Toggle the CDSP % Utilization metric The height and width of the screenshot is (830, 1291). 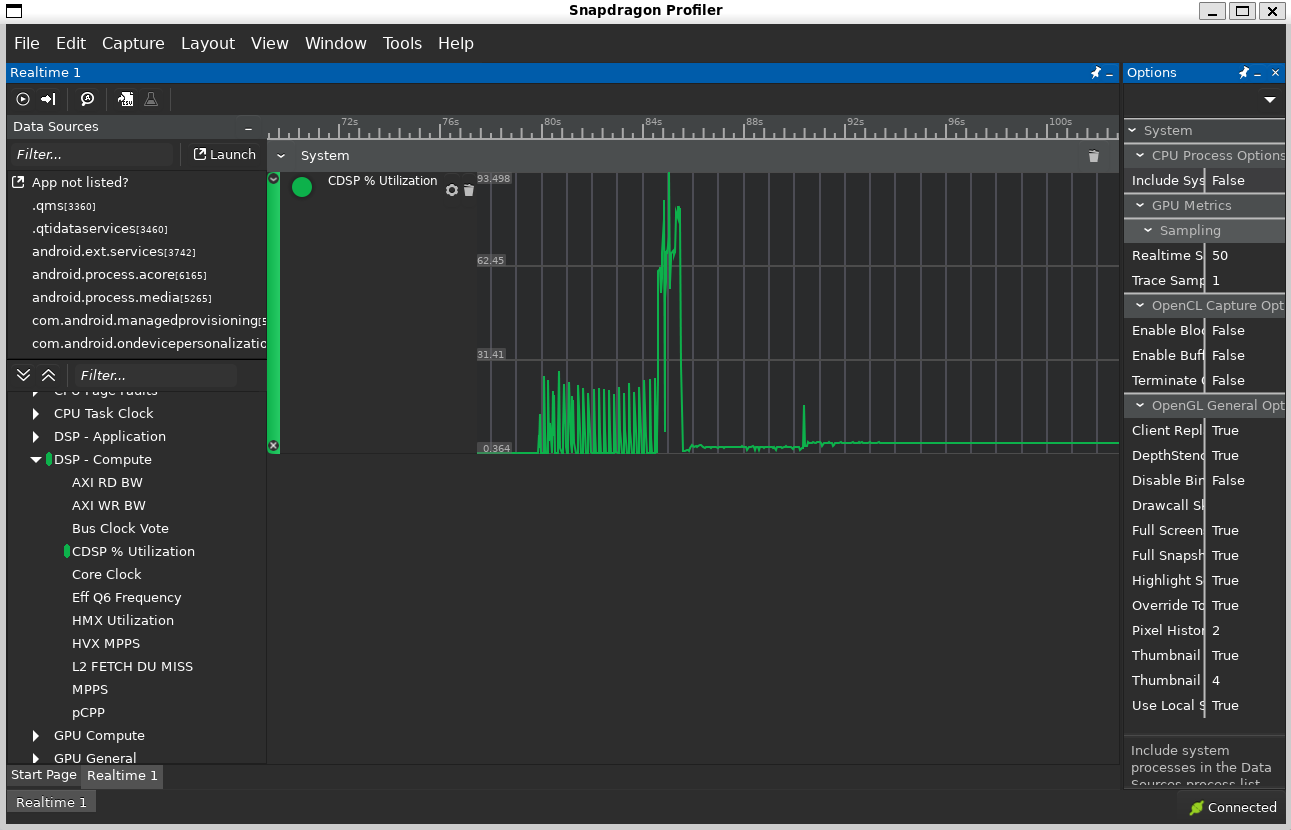pos(133,551)
